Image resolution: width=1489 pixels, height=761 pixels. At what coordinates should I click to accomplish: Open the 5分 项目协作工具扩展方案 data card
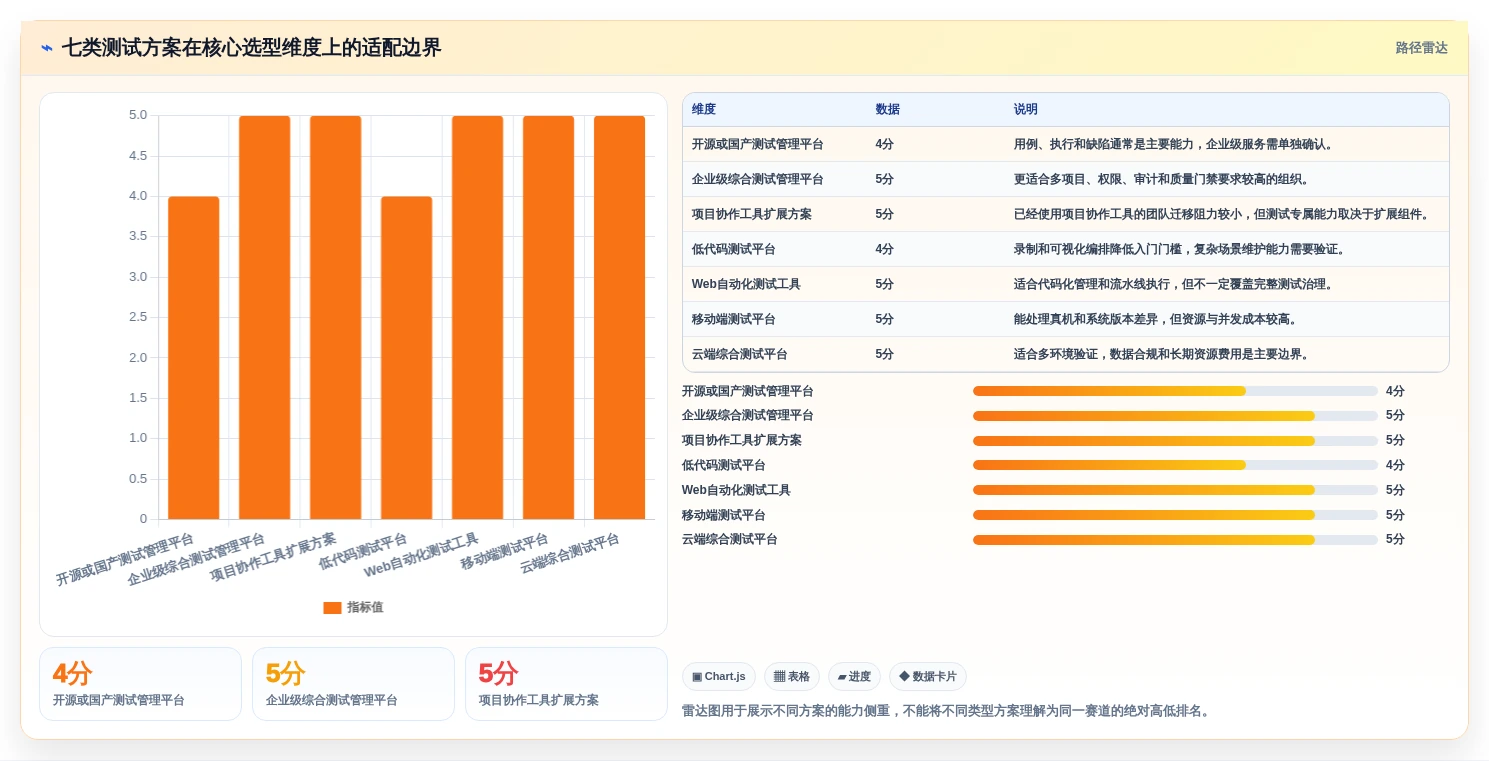coord(566,684)
